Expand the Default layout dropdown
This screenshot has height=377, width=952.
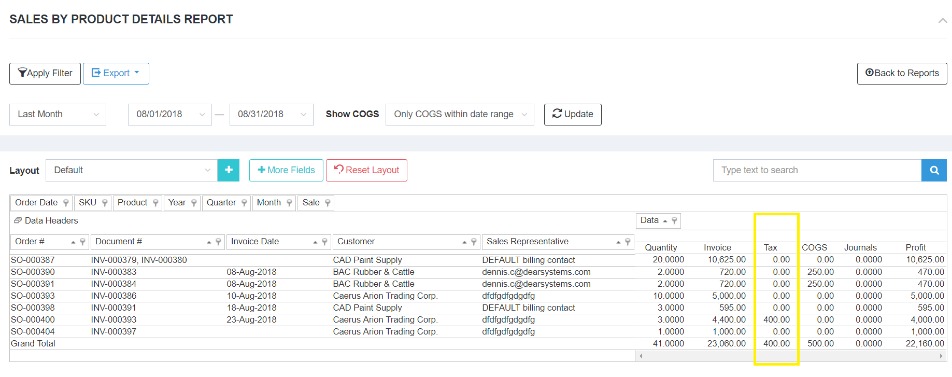[131, 170]
